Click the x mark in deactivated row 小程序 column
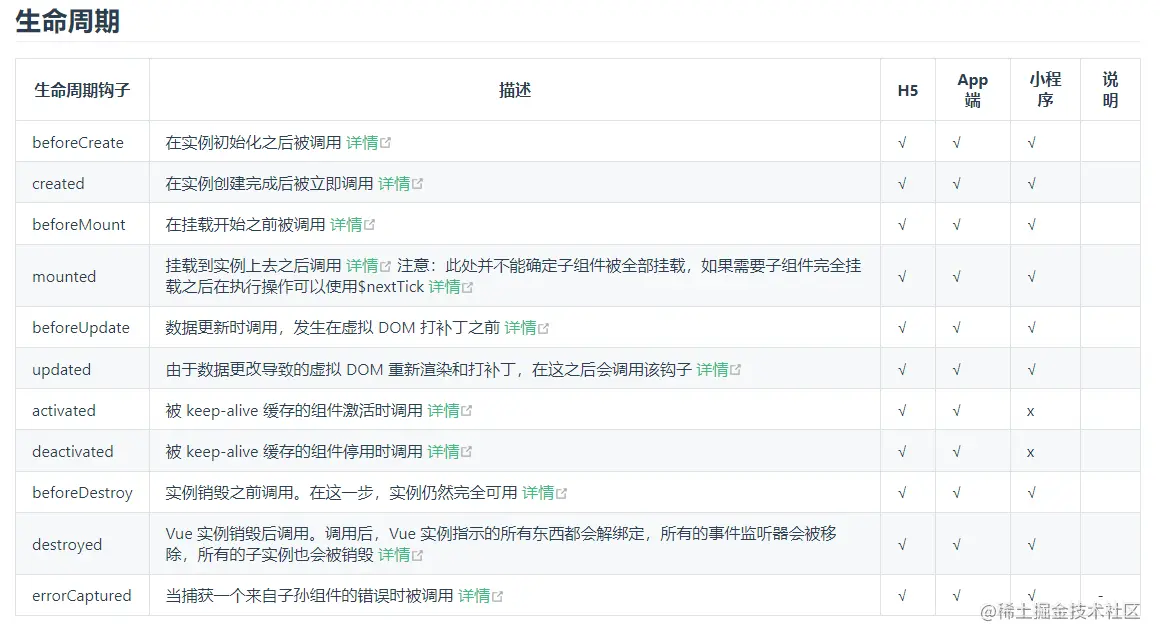The image size is (1160, 641). coord(1031,452)
